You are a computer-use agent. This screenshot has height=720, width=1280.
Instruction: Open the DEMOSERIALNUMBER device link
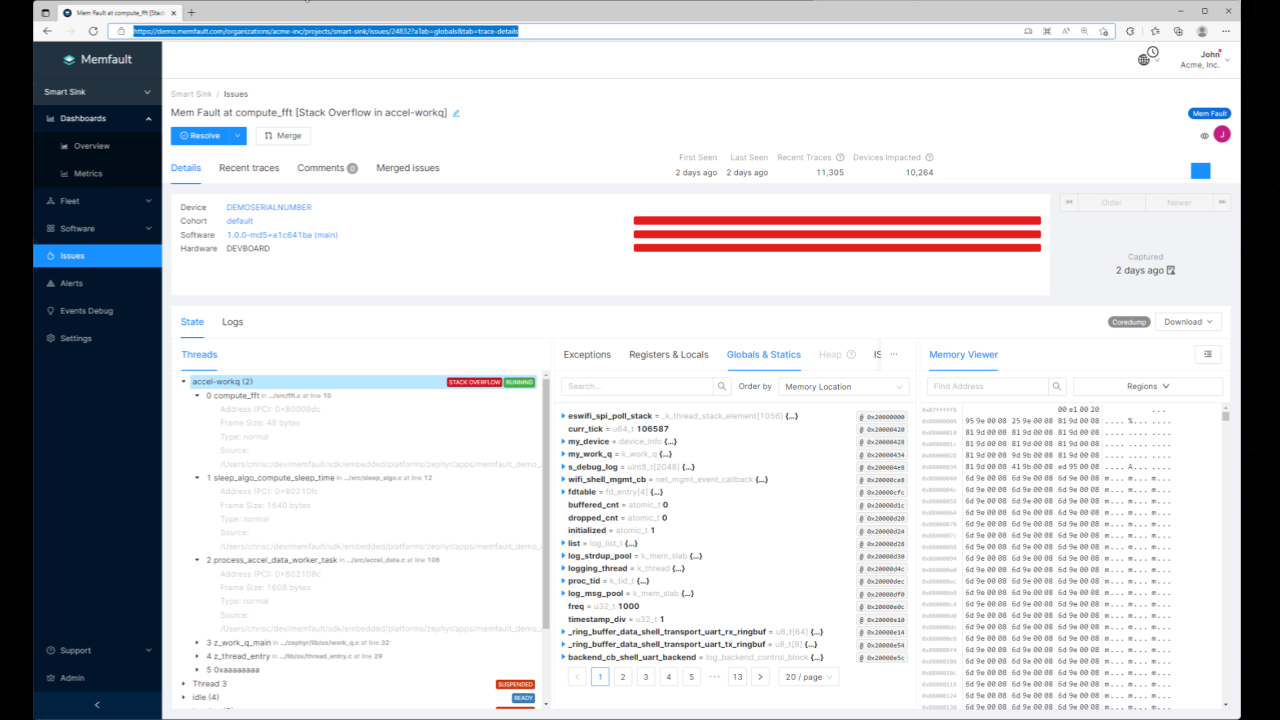(x=268, y=206)
